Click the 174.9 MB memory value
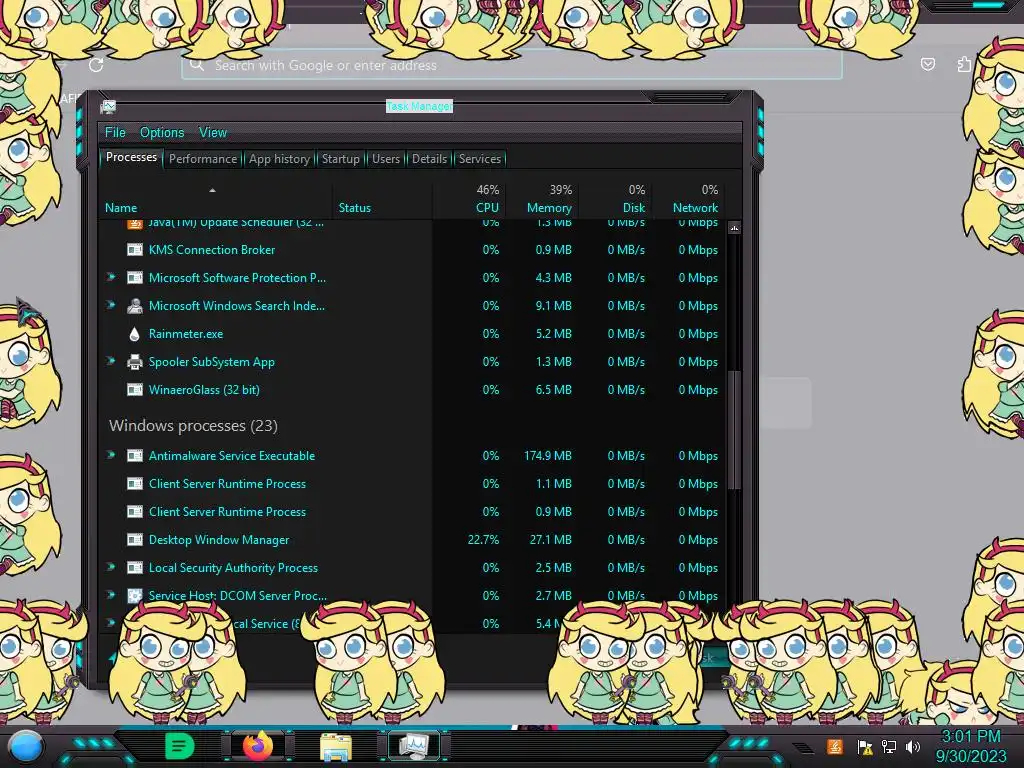Image resolution: width=1024 pixels, height=768 pixels. tap(548, 456)
